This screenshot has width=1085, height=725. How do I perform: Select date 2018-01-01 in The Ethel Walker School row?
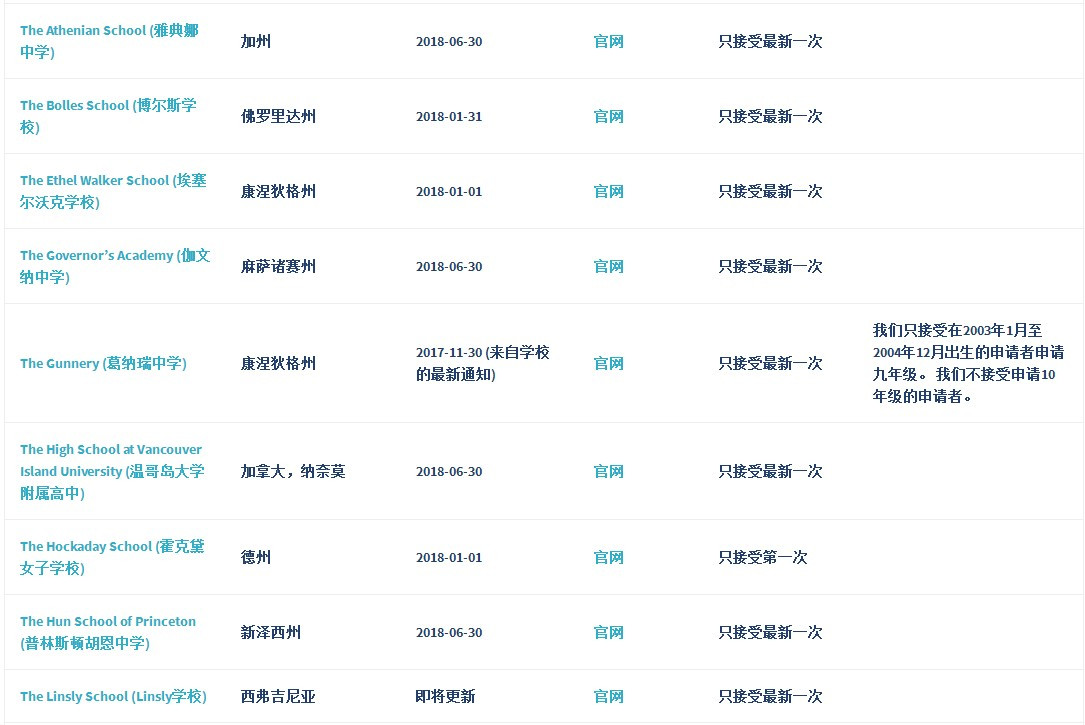(x=449, y=191)
